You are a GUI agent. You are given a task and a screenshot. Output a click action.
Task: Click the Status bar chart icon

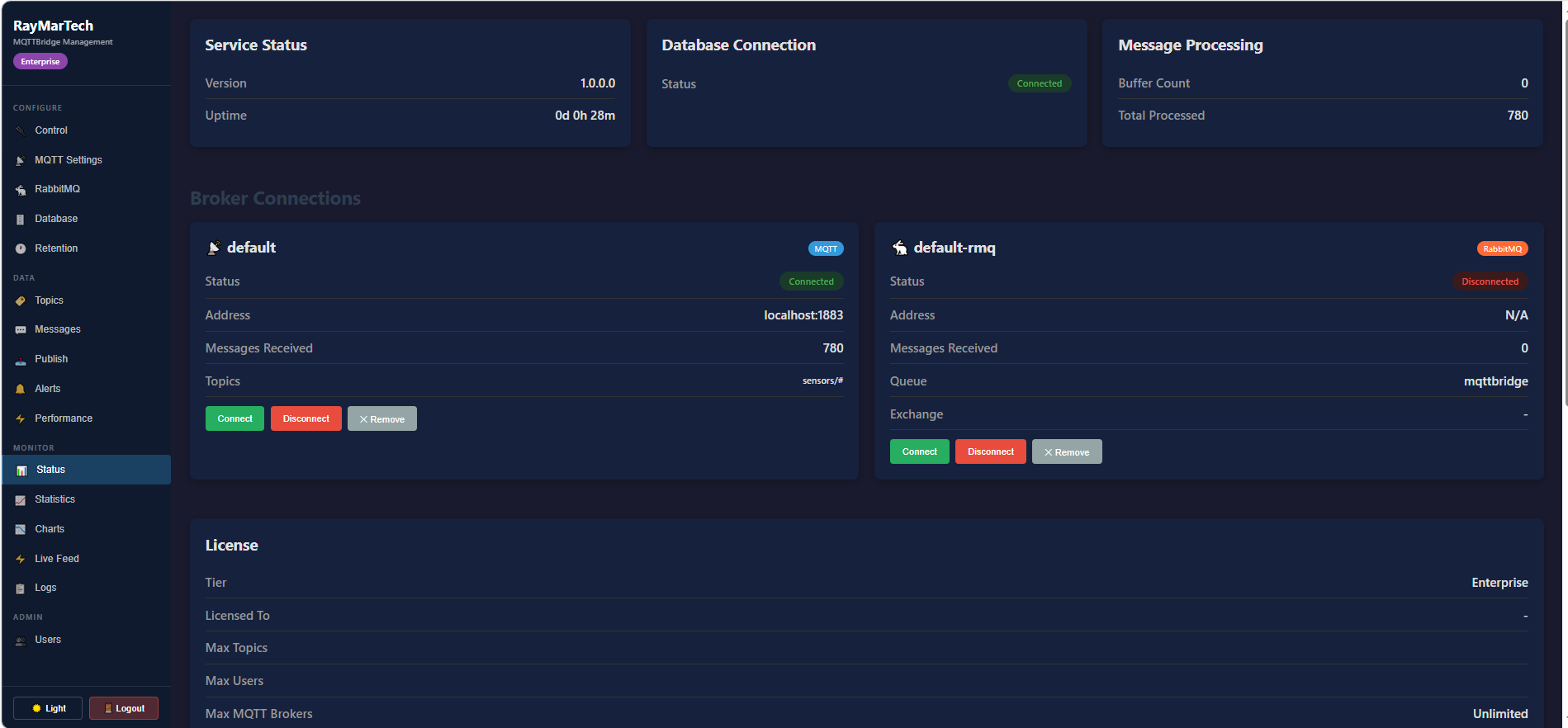22,470
